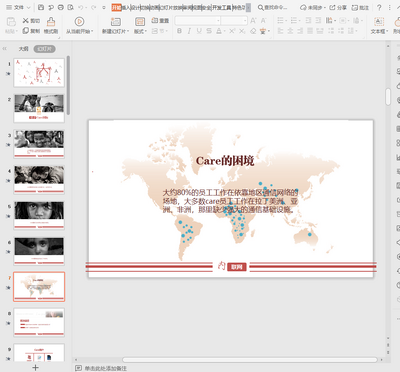400x372 pixels.
Task: Click the increase font size icon
Action: tap(253, 21)
